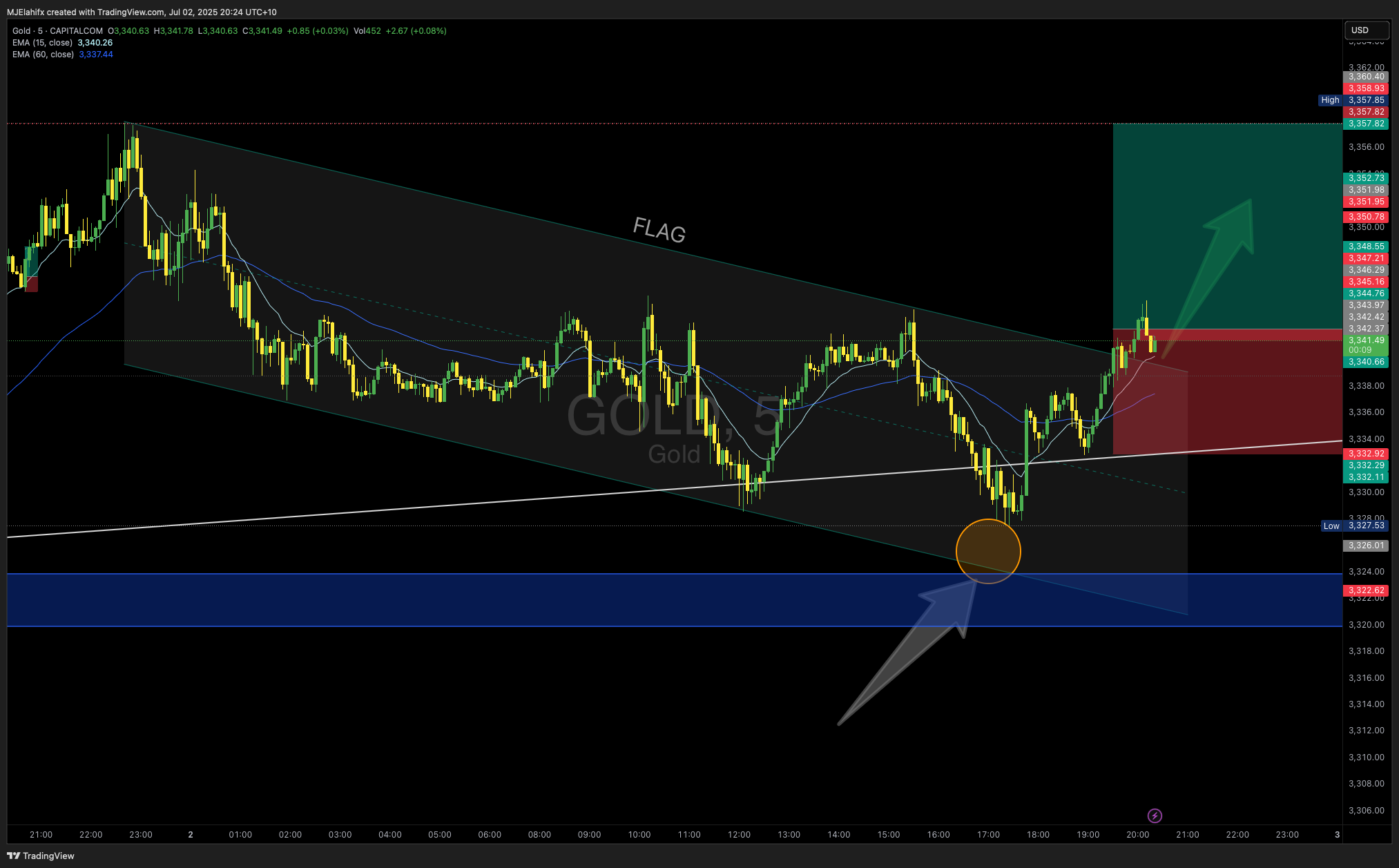Click the 3,306.00 price scale tick
Image resolution: width=1399 pixels, height=868 pixels.
1366,811
